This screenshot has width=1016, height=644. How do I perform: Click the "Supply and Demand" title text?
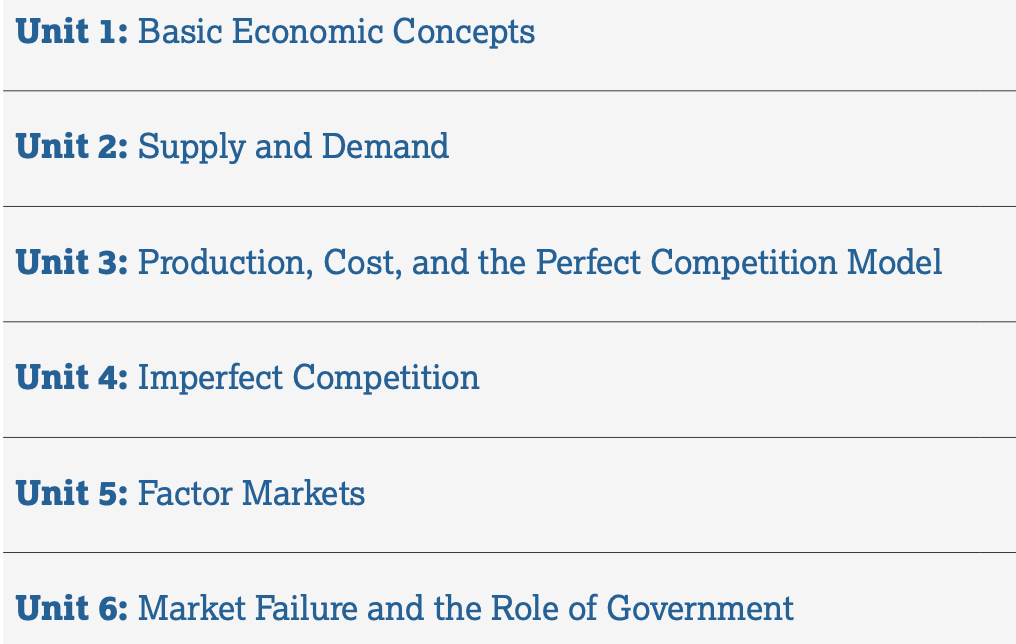[x=294, y=147]
